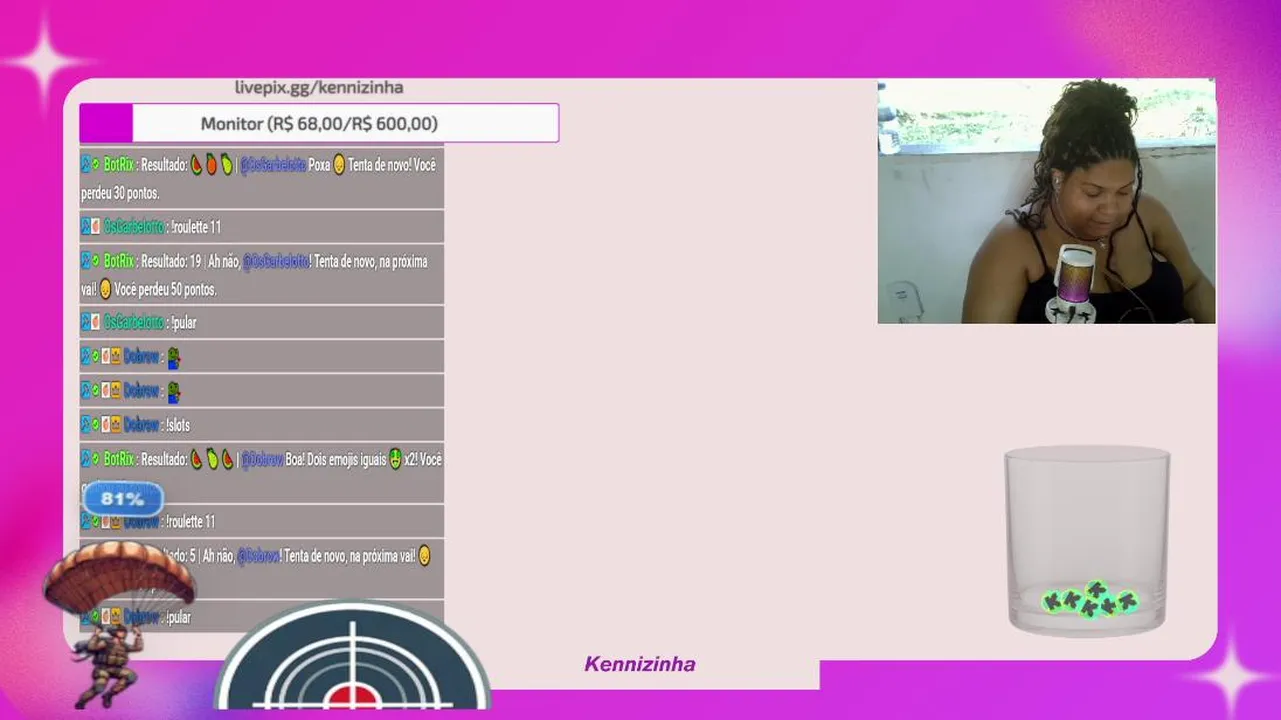The image size is (1281, 720).
Task: Click the Monitor R$ 68,00/R$ 600,00 goal bar
Action: [x=319, y=123]
